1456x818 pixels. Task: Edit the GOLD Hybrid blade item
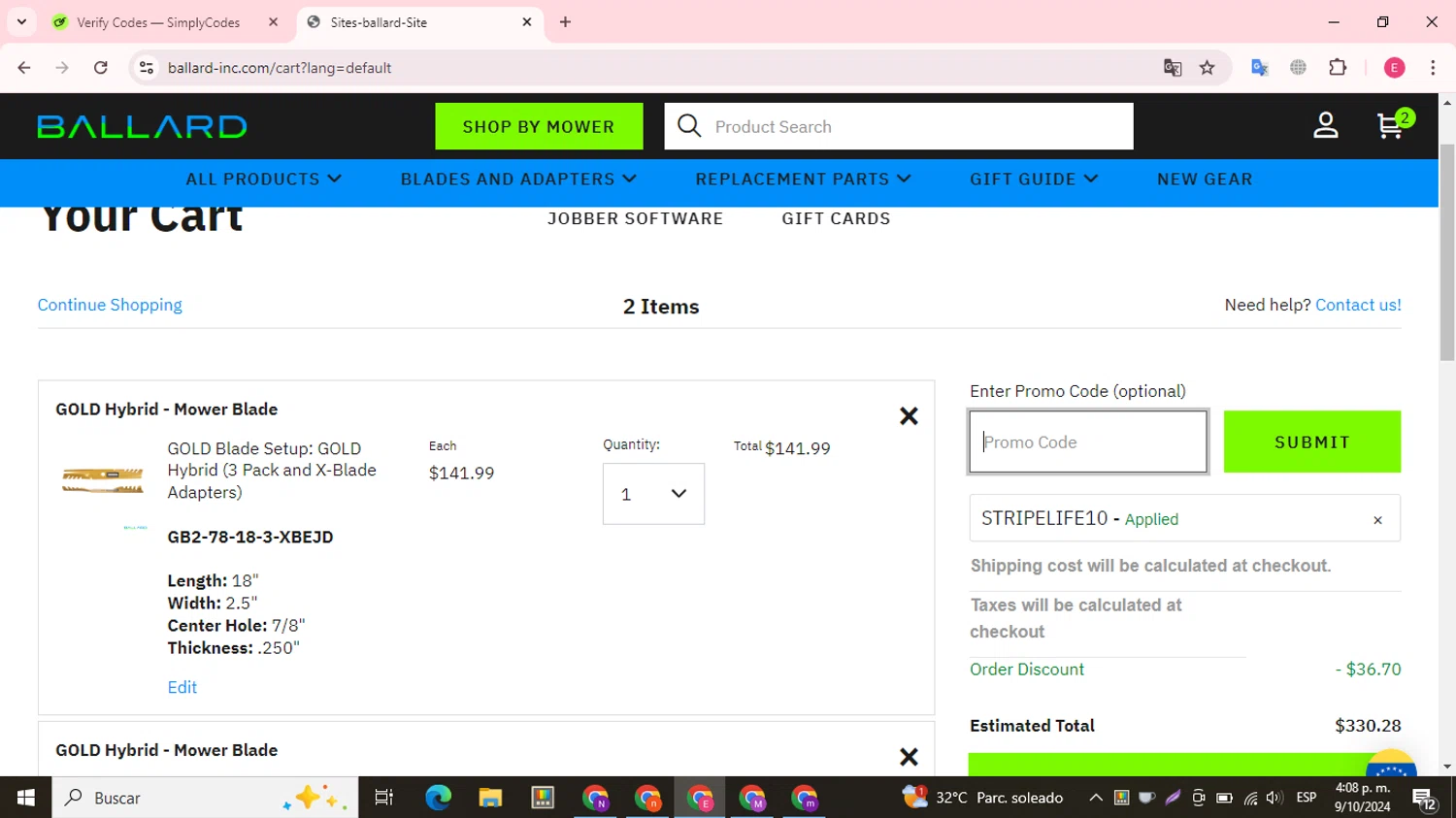pos(182,687)
